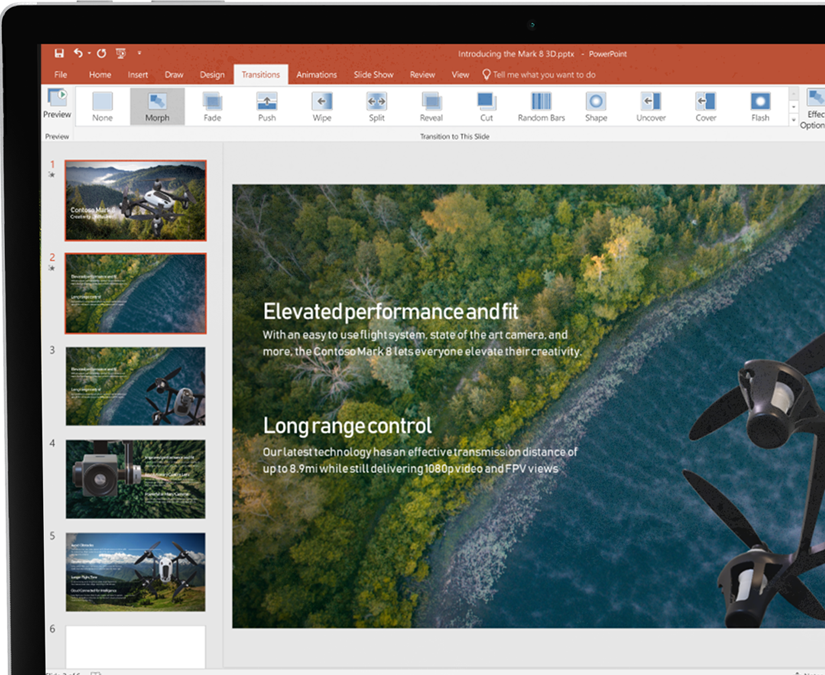The height and width of the screenshot is (675, 825).
Task: Click the Tell me what you want to do box
Action: click(539, 75)
